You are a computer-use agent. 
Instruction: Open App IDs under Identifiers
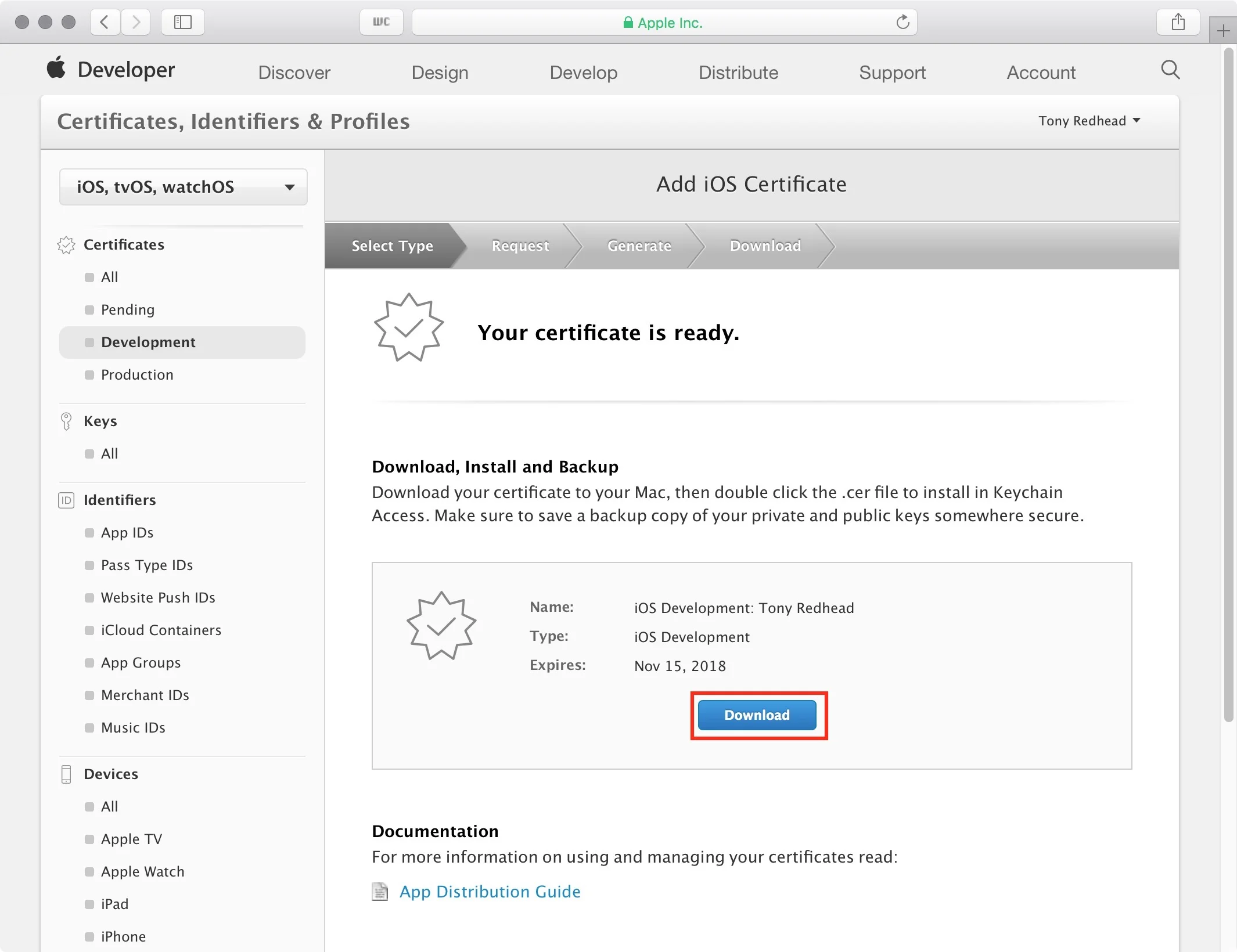click(127, 532)
